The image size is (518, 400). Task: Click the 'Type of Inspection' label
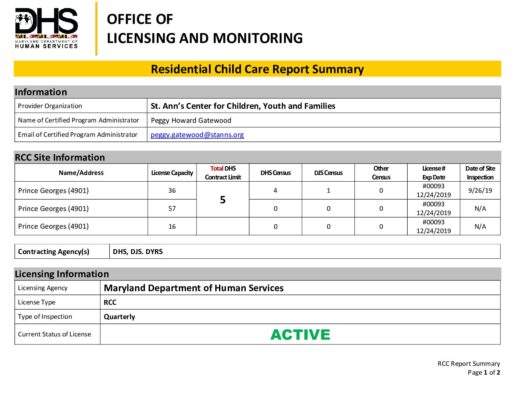tap(45, 317)
